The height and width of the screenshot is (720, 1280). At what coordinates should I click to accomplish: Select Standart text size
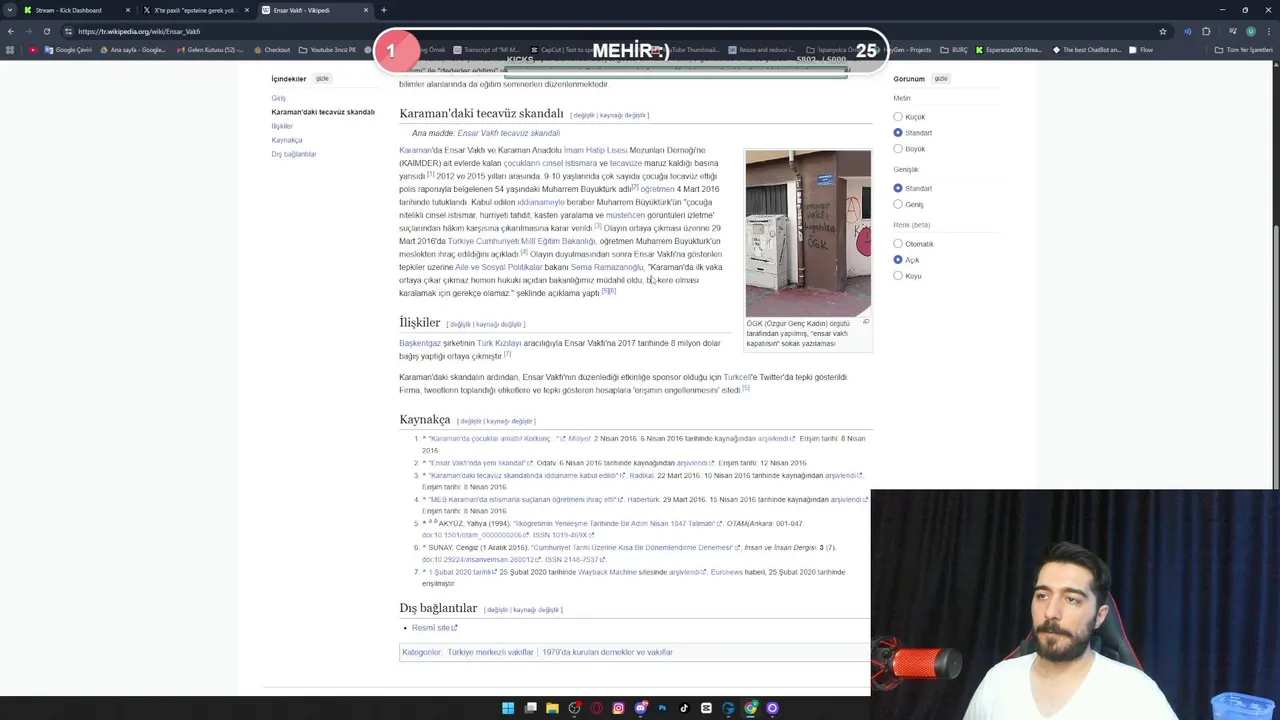click(898, 133)
